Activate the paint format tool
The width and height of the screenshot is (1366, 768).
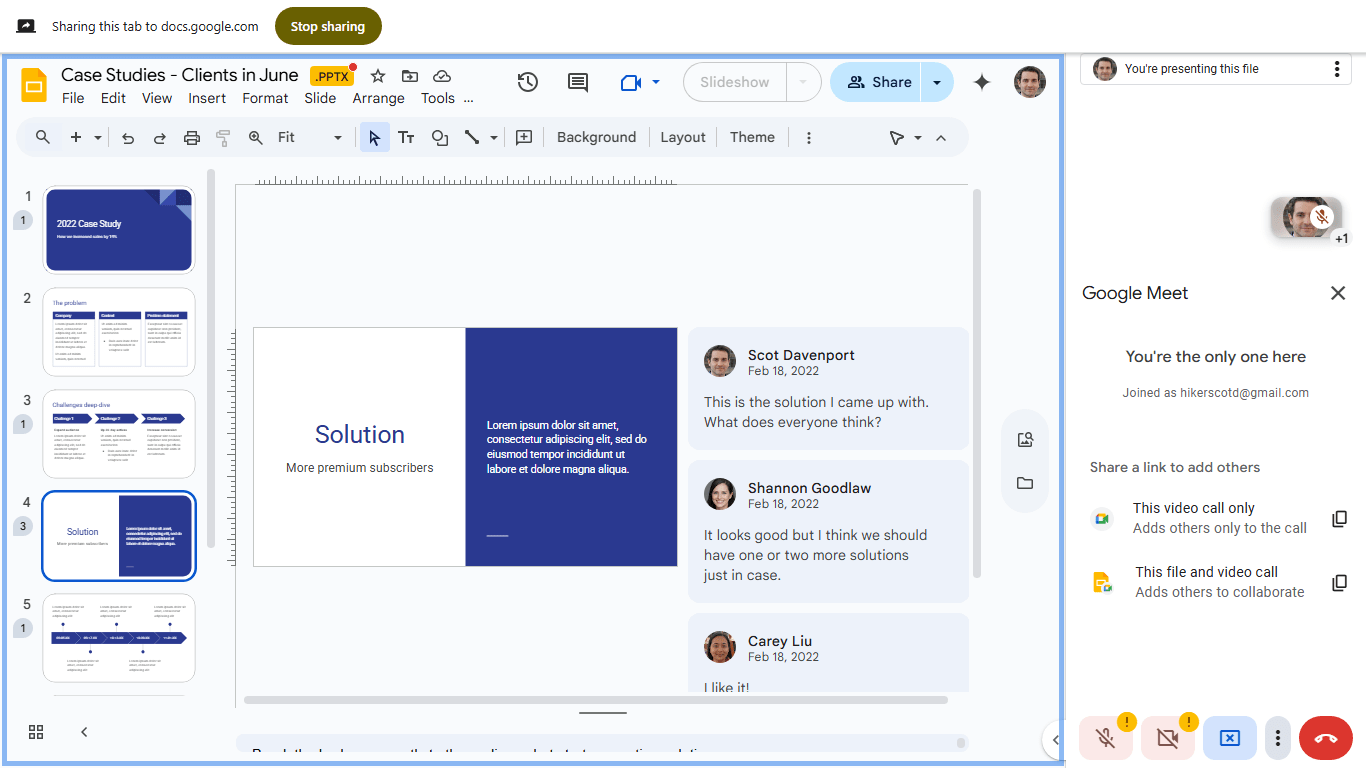coord(223,137)
